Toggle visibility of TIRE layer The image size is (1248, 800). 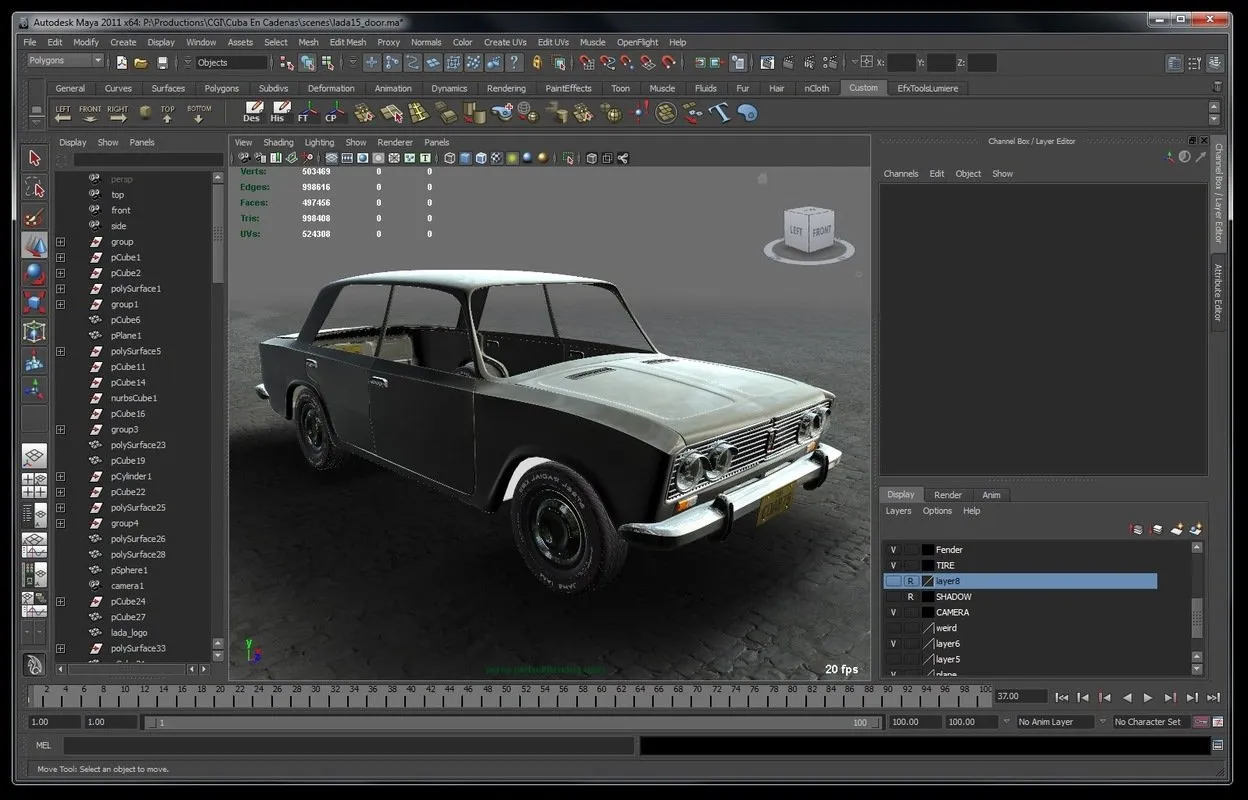tap(893, 565)
